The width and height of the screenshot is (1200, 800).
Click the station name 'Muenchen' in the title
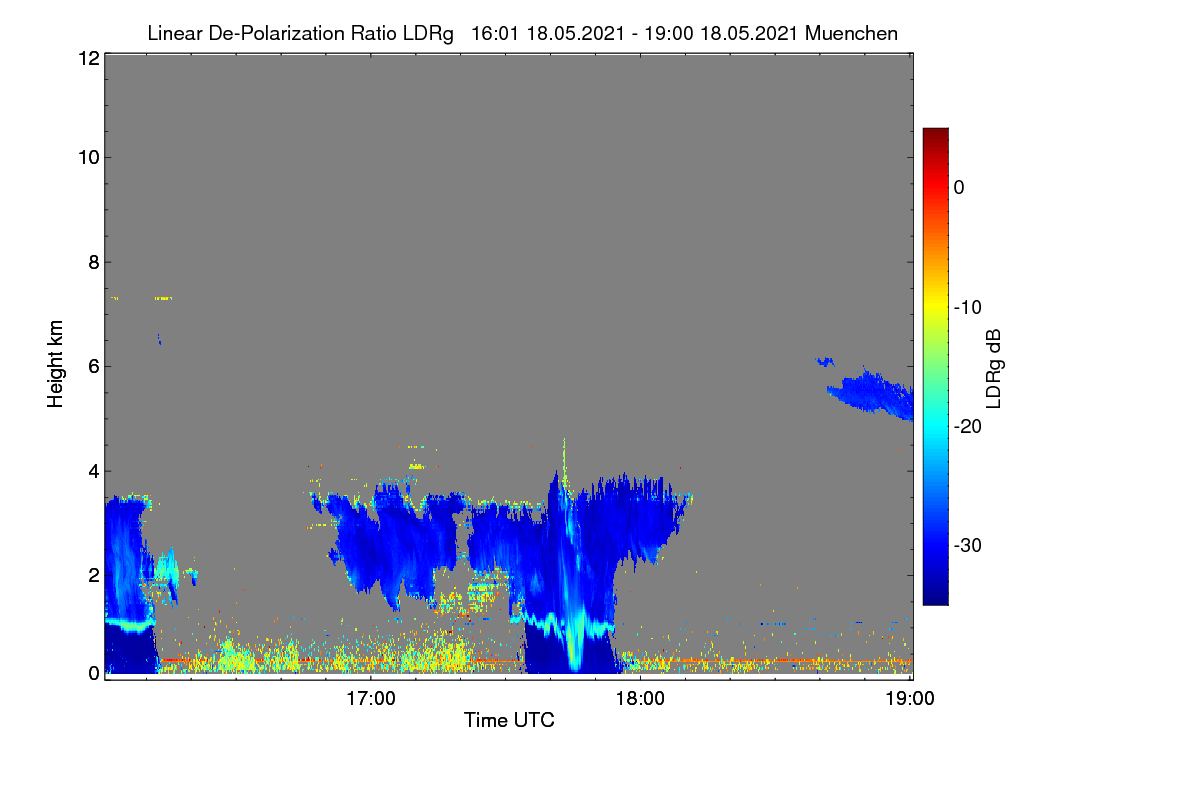[850, 33]
